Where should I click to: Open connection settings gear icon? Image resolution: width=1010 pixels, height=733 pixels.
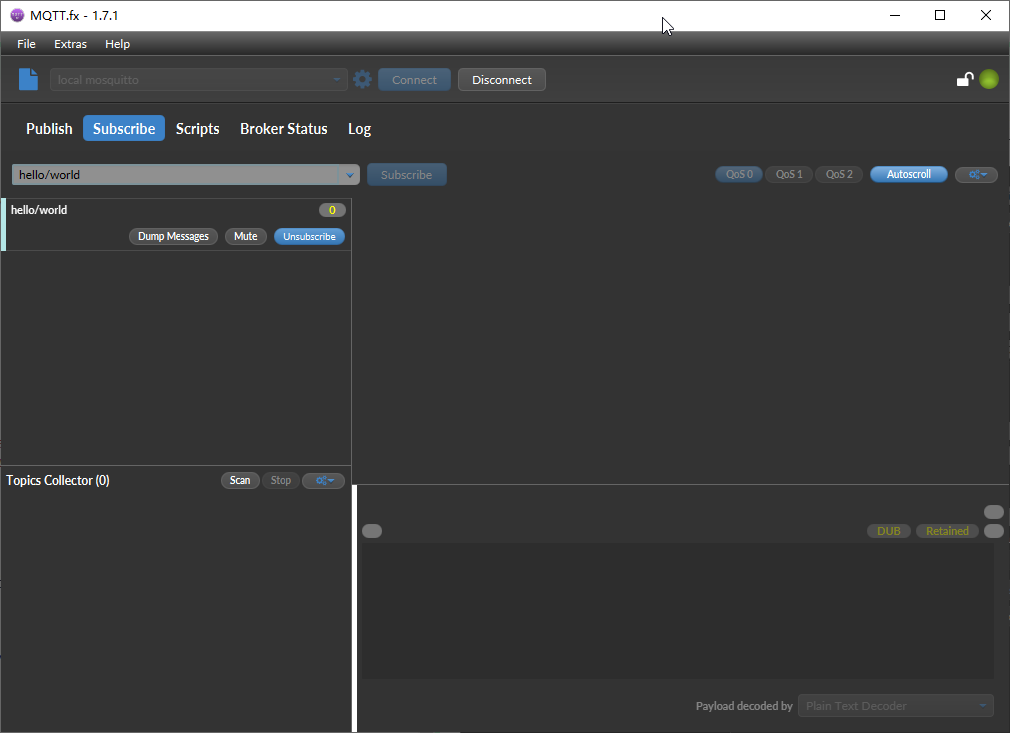pos(363,79)
